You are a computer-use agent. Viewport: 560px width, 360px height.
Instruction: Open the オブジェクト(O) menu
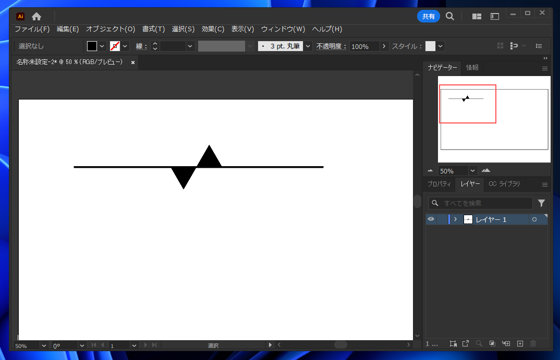coord(110,29)
